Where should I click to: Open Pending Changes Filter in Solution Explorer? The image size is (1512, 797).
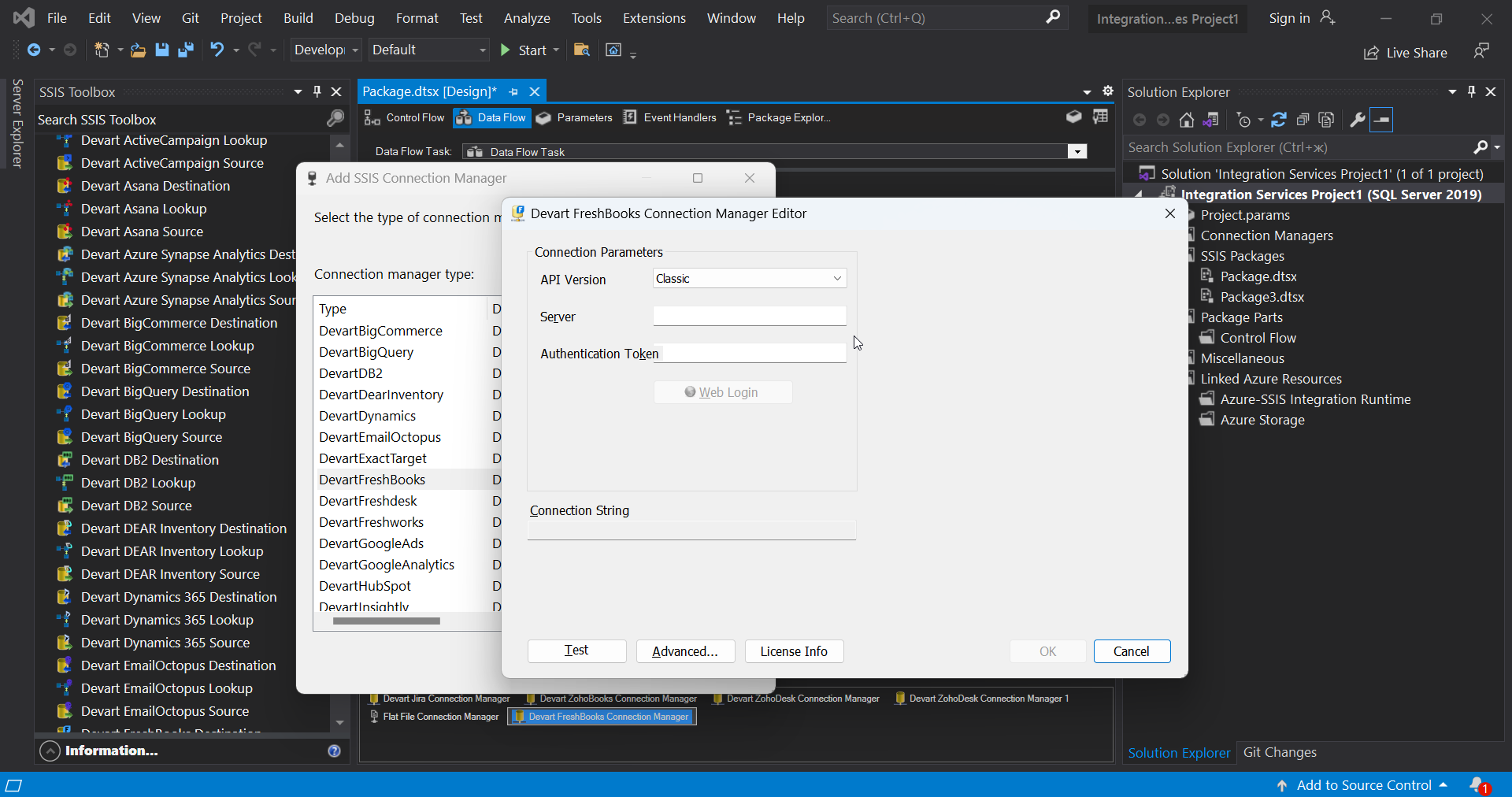click(1244, 120)
